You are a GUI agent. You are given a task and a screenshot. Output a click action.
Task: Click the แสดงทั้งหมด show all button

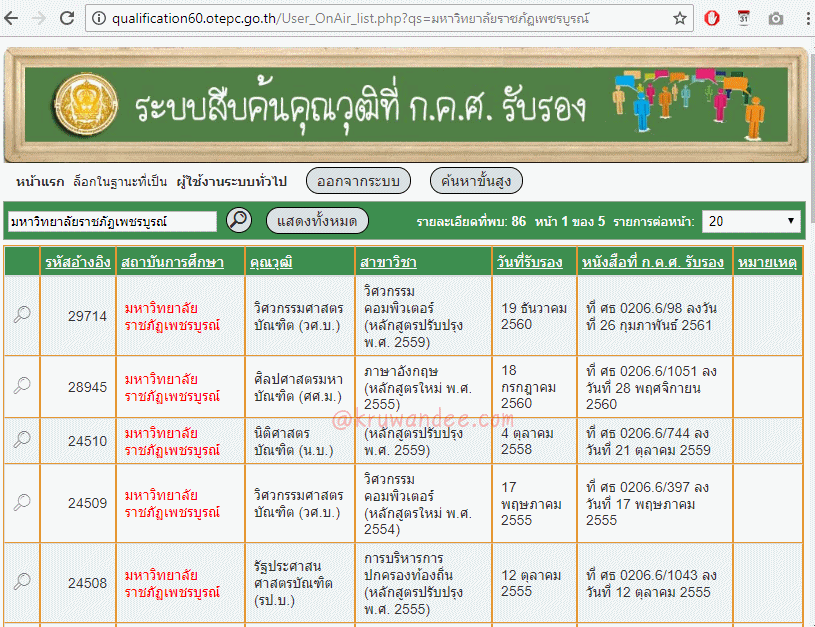(x=317, y=221)
